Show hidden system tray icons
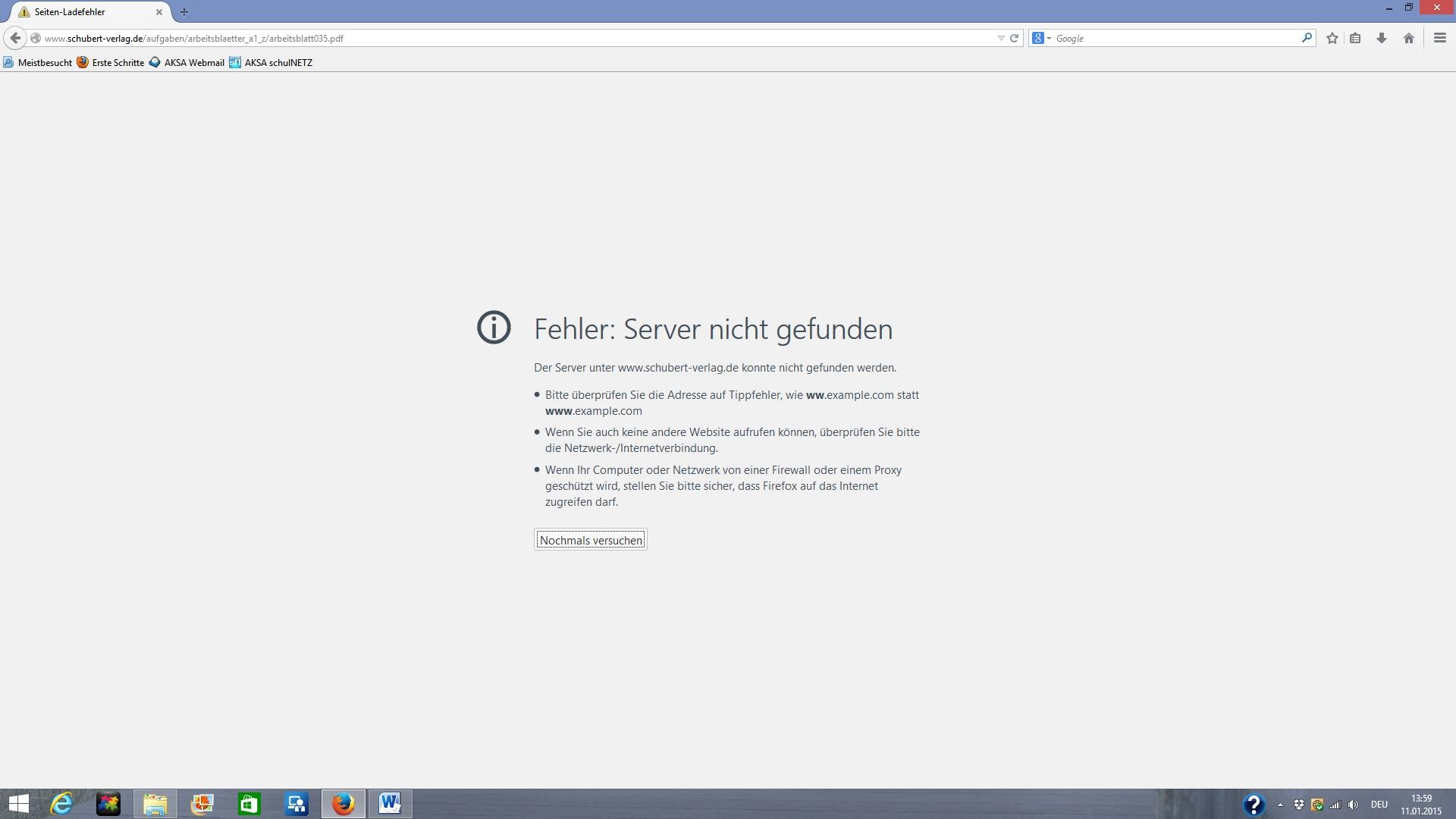 (x=1280, y=805)
